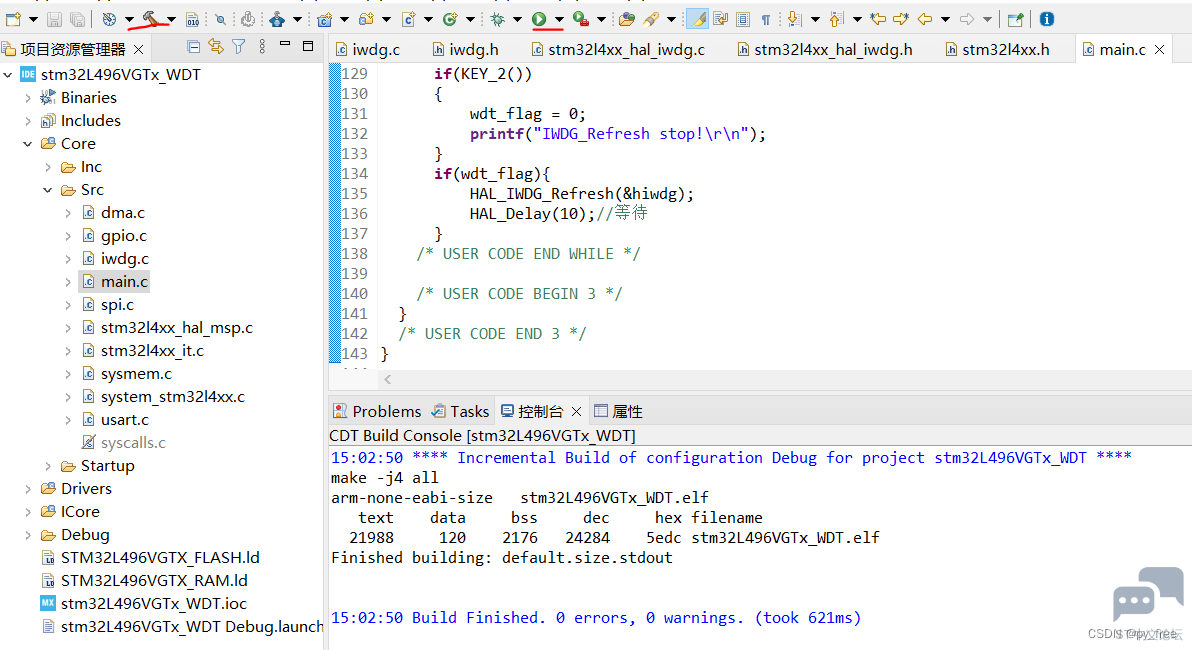
Task: Open the 属性 properties tab
Action: pyautogui.click(x=618, y=411)
